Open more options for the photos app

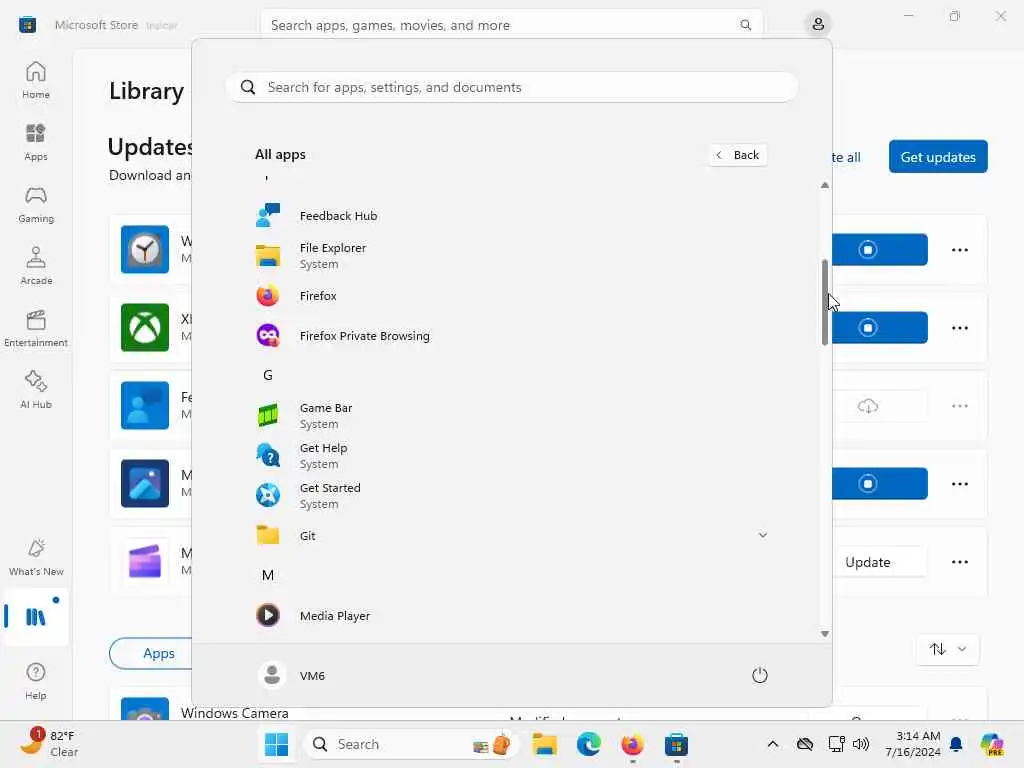pos(959,483)
